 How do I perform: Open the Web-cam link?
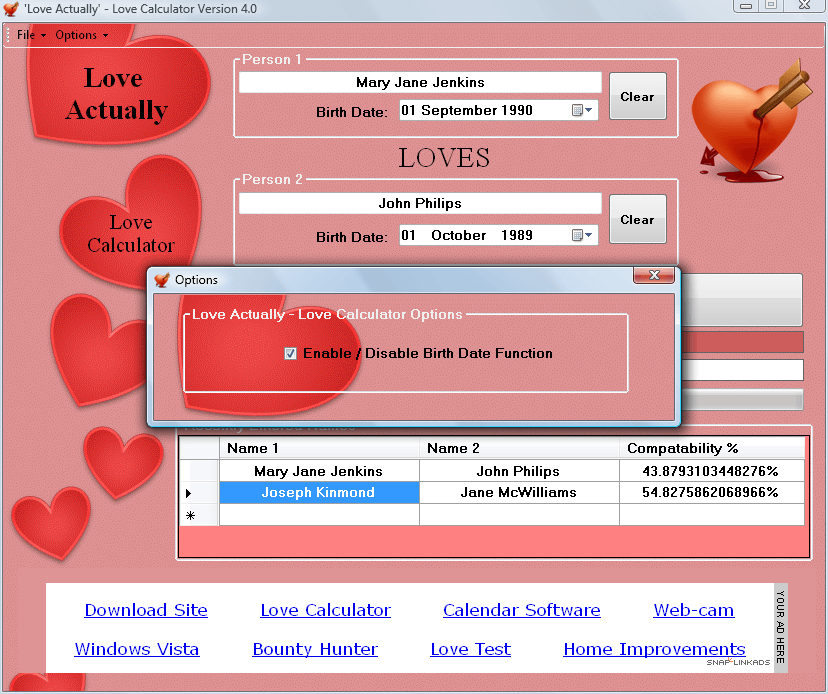[693, 610]
